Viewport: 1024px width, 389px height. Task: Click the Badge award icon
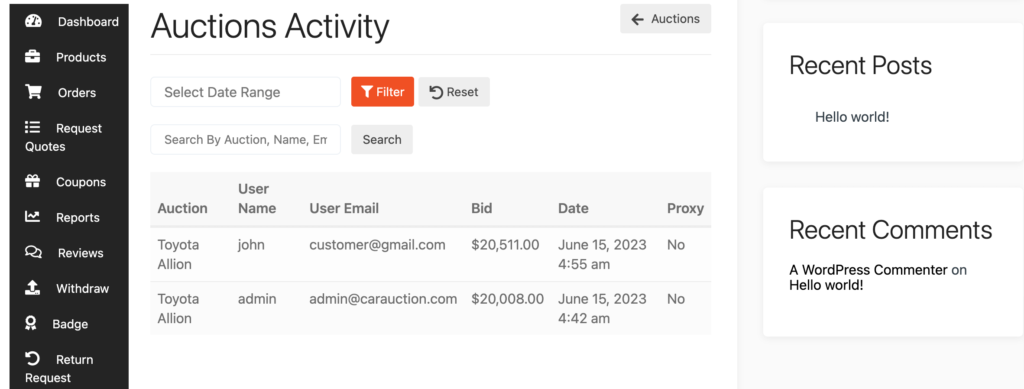tap(30, 324)
